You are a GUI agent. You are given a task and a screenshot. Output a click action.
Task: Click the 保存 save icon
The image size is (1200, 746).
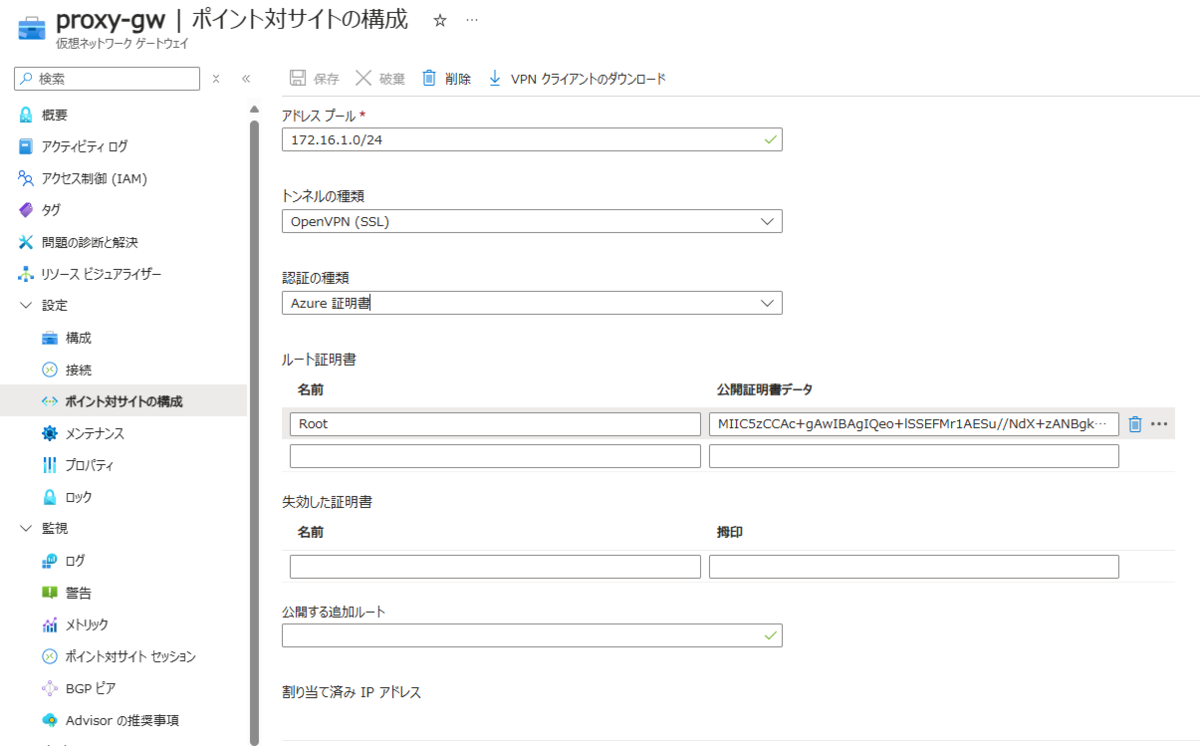click(297, 78)
